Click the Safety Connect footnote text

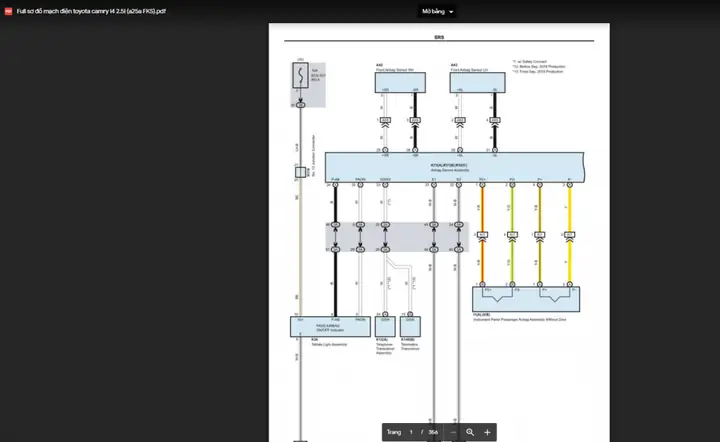click(x=529, y=62)
